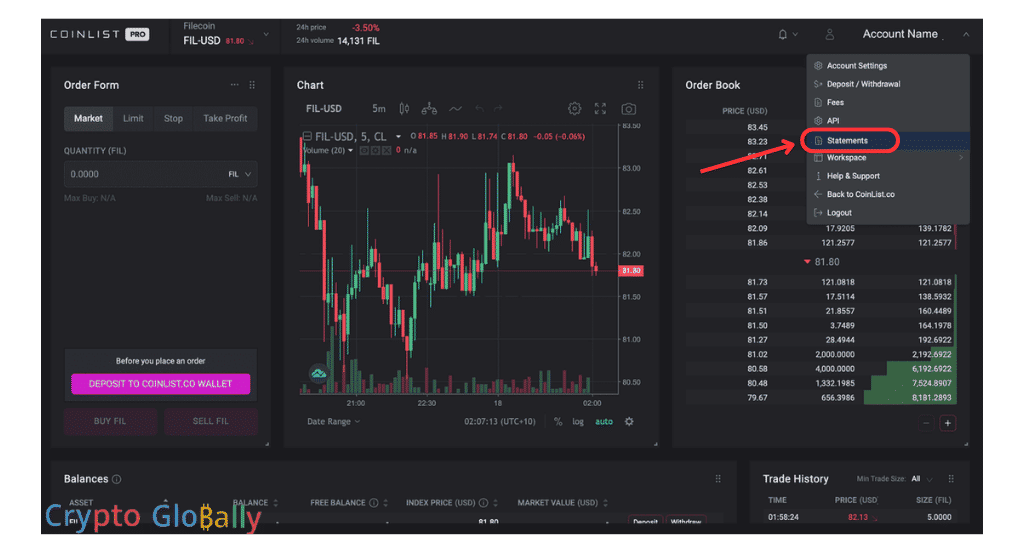This screenshot has width=1024, height=553.
Task: Go Back to CoinList.co
Action: point(888,195)
